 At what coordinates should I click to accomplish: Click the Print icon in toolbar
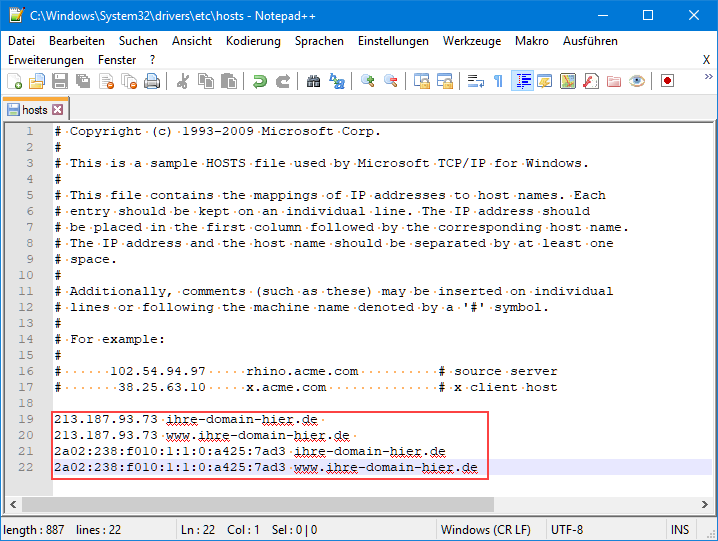(x=151, y=81)
